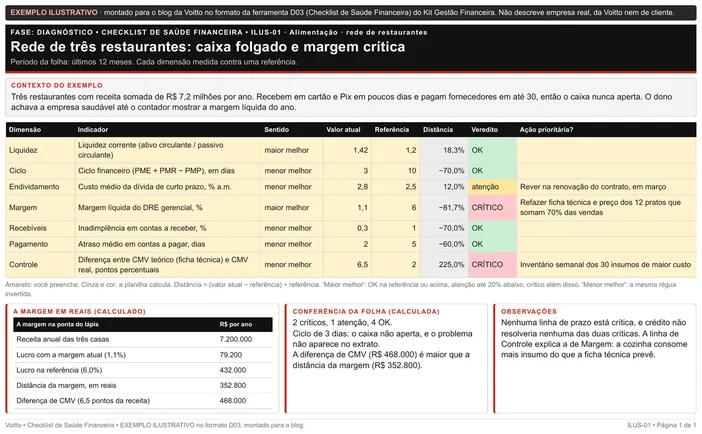This screenshot has height=434, width=702.
Task: Click the 'Pagamento' dimension cell
Action: tap(40, 244)
